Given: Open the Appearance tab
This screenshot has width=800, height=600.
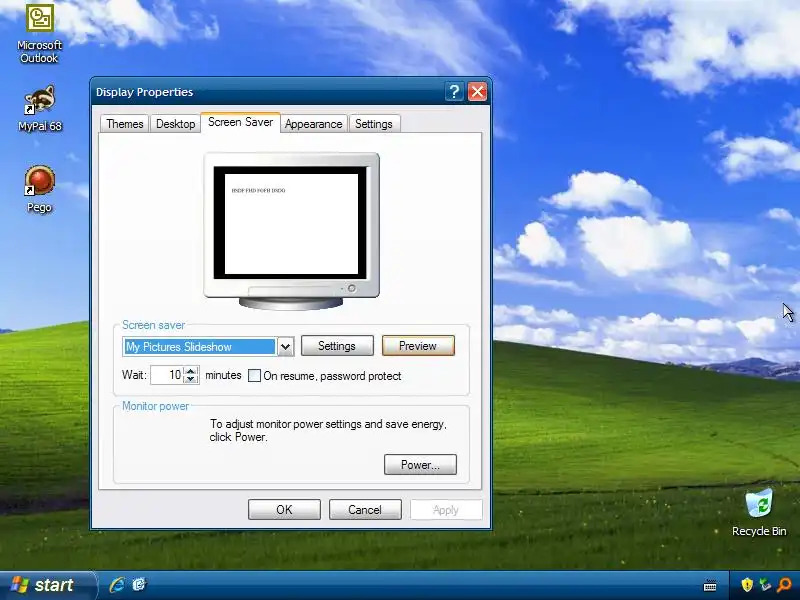Looking at the screenshot, I should pos(313,124).
